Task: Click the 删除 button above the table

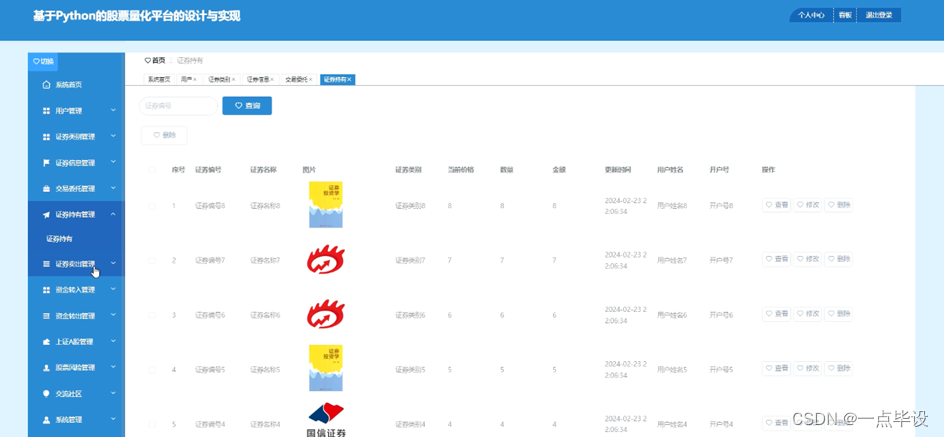Action: (x=164, y=135)
